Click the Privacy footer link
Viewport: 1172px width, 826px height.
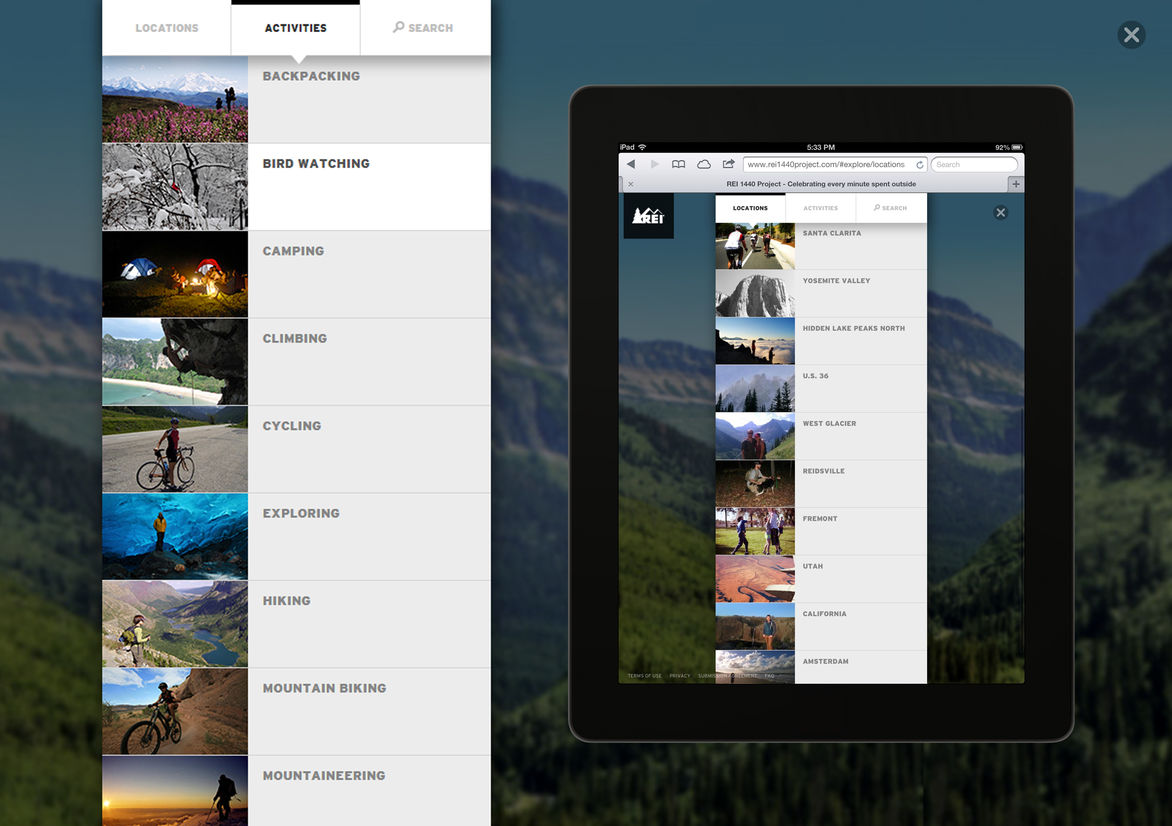pyautogui.click(x=680, y=676)
